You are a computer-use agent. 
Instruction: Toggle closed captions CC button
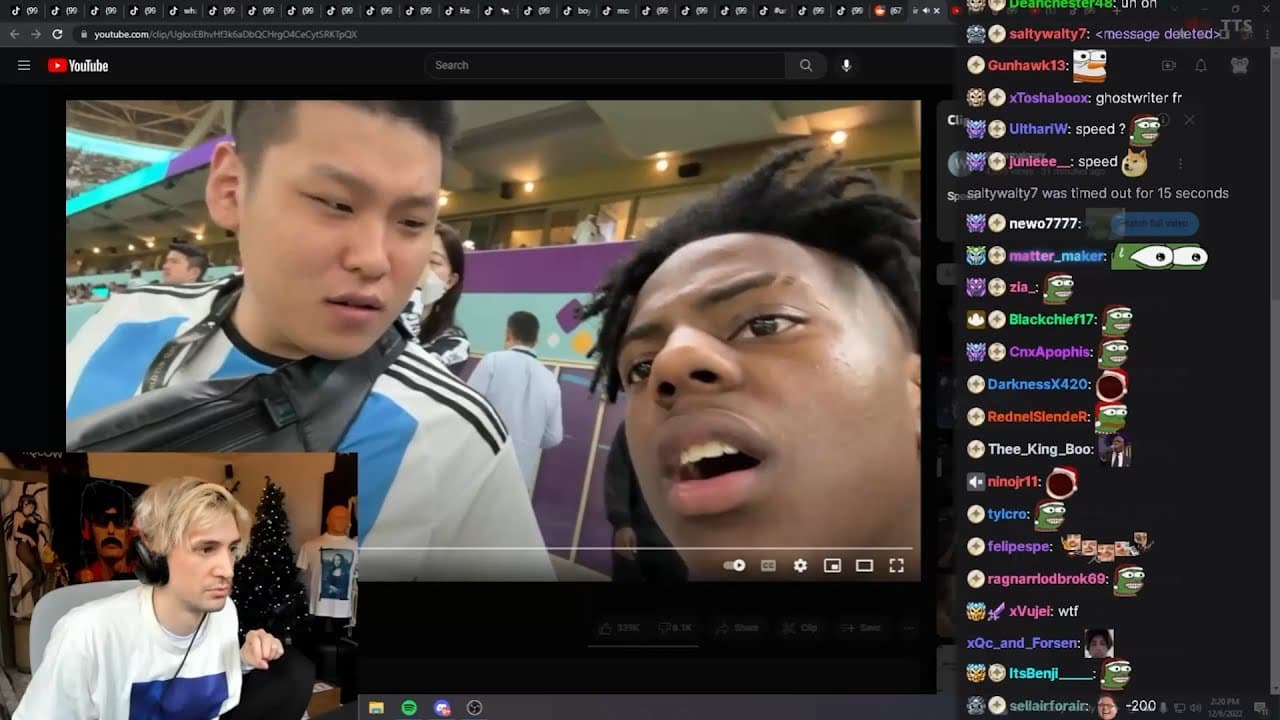(768, 565)
